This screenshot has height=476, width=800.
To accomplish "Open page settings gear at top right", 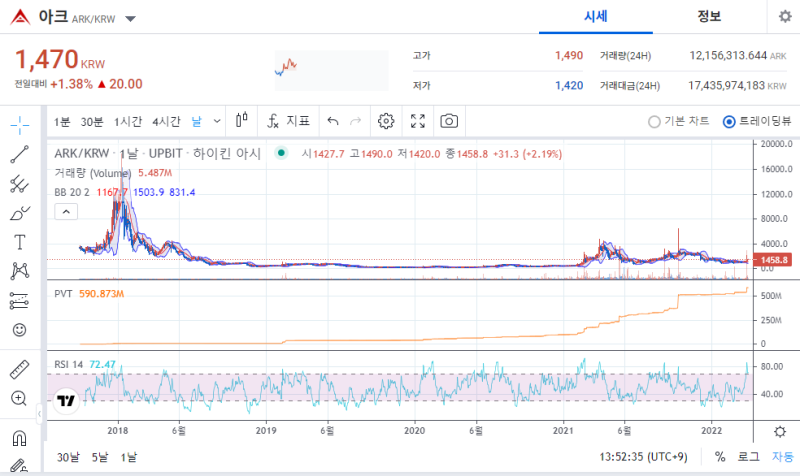I will click(x=785, y=17).
